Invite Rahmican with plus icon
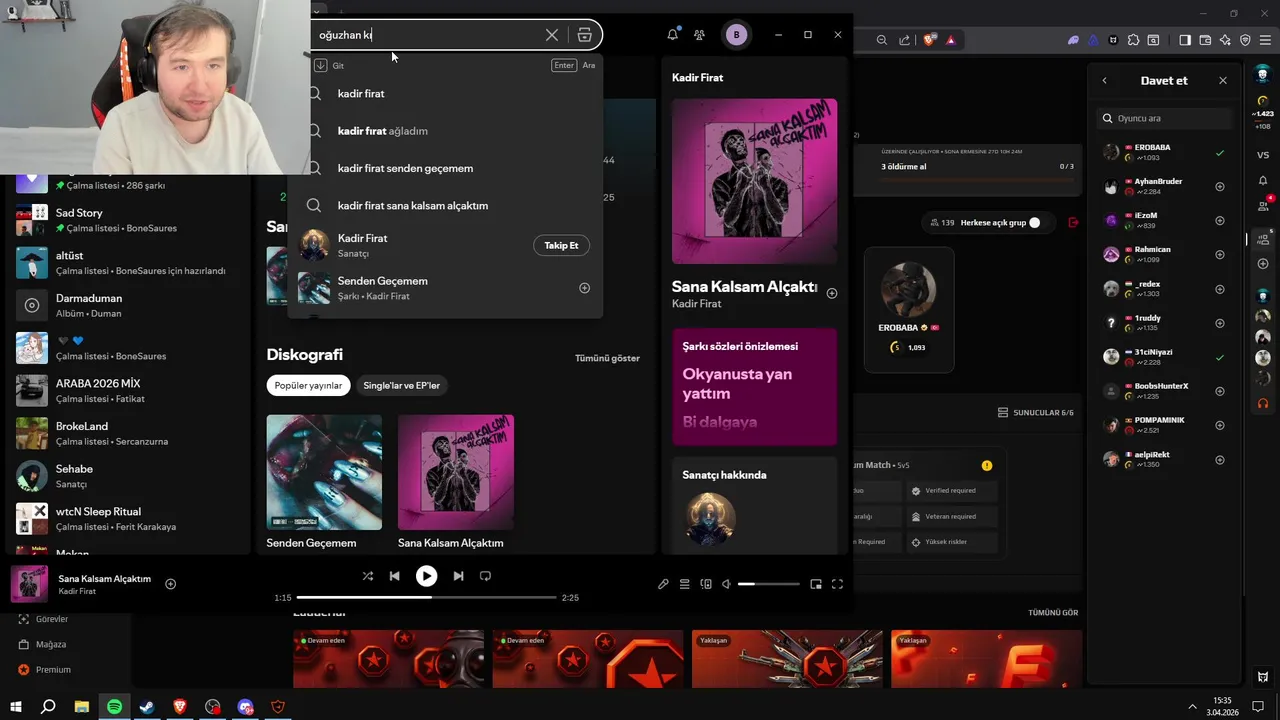 (x=1220, y=255)
